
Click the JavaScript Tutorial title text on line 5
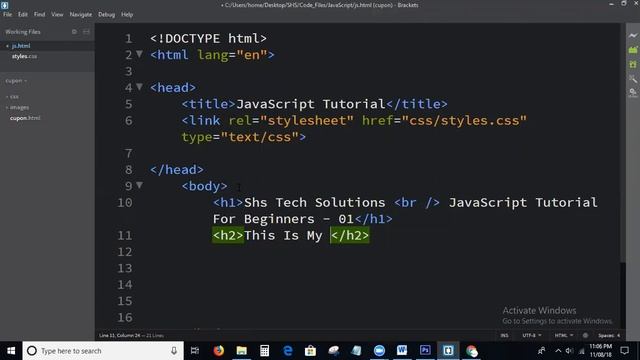pos(311,104)
